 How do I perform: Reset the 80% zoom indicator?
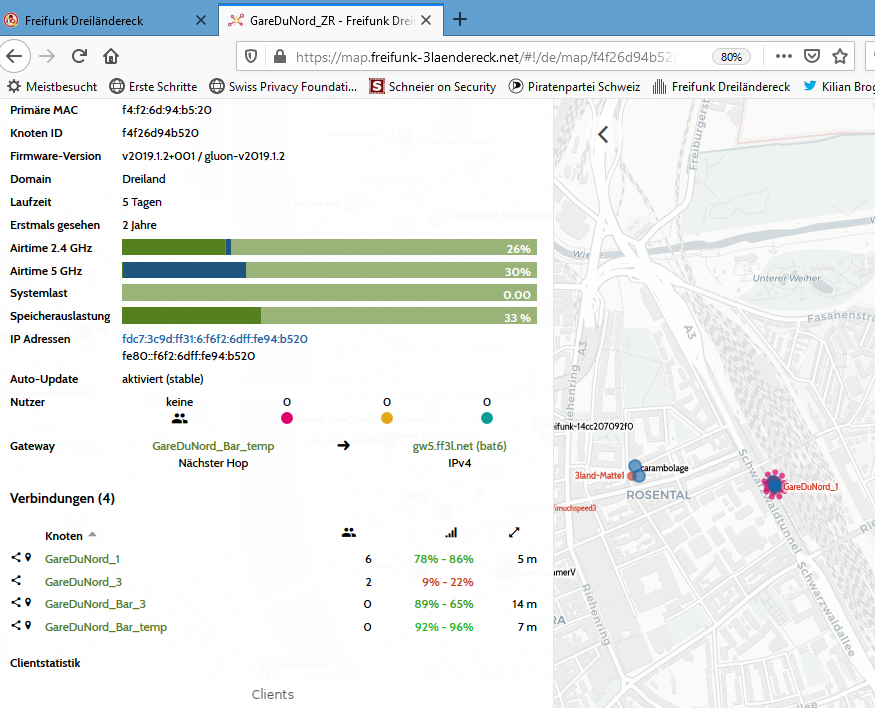tap(731, 57)
